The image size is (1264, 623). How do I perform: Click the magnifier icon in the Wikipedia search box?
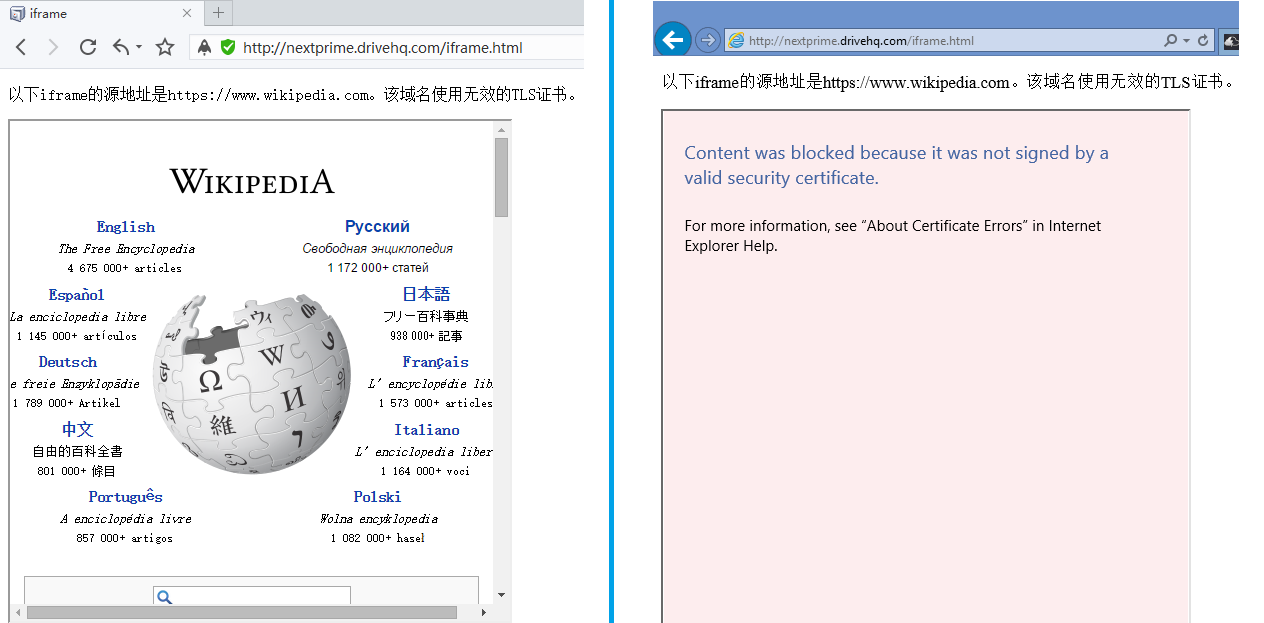pyautogui.click(x=165, y=597)
